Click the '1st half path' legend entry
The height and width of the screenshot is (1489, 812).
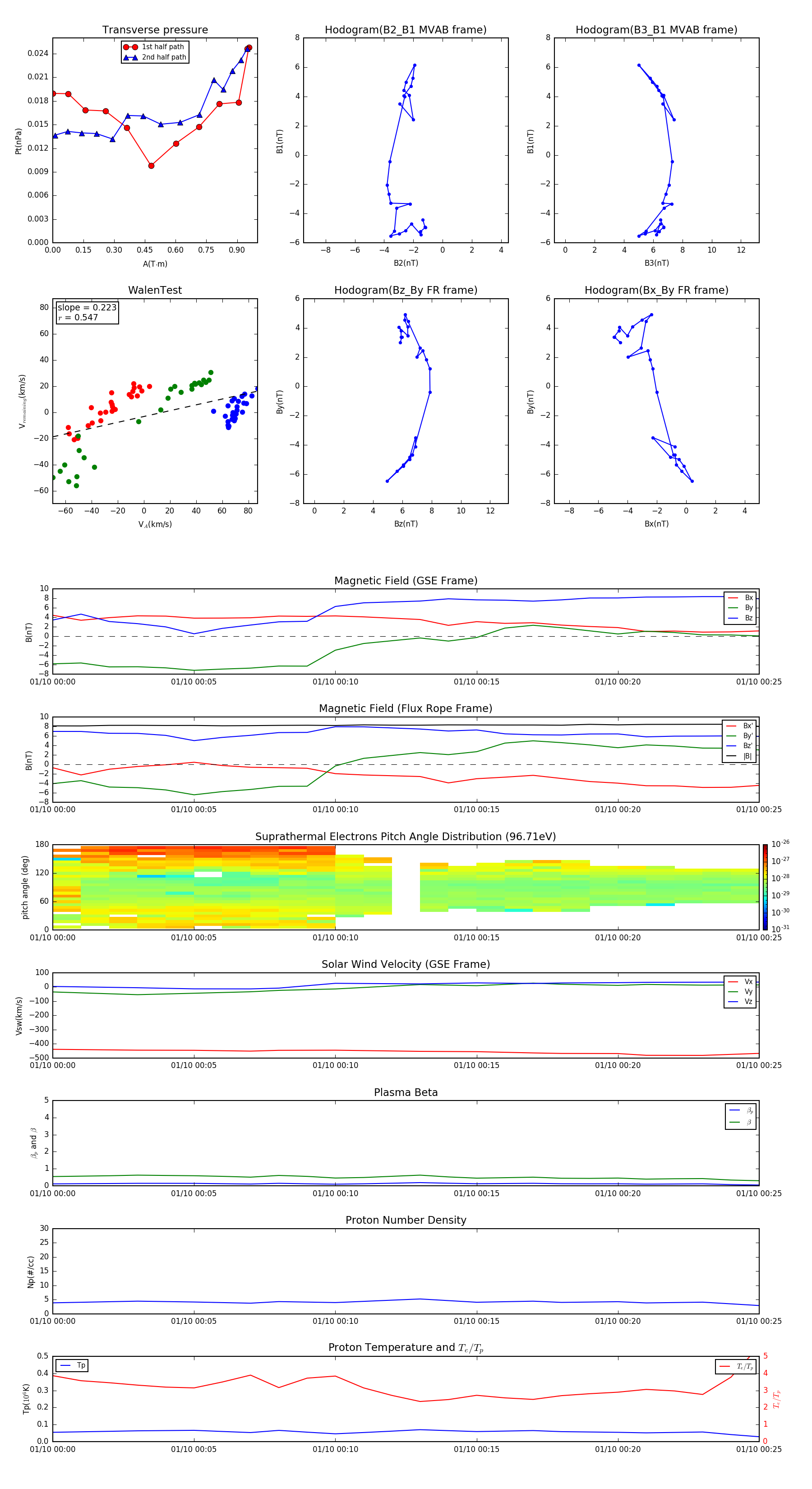154,47
